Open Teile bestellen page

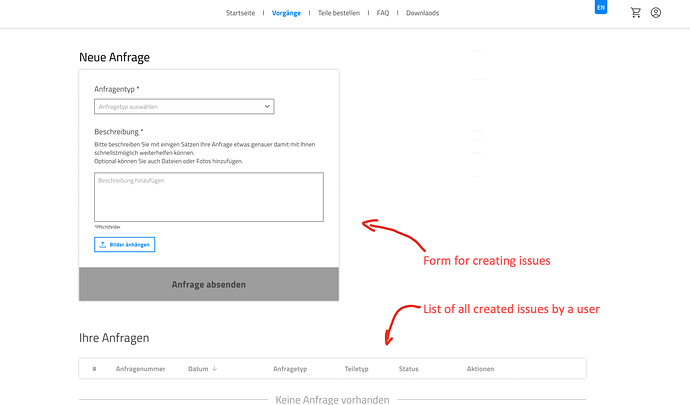click(x=339, y=13)
